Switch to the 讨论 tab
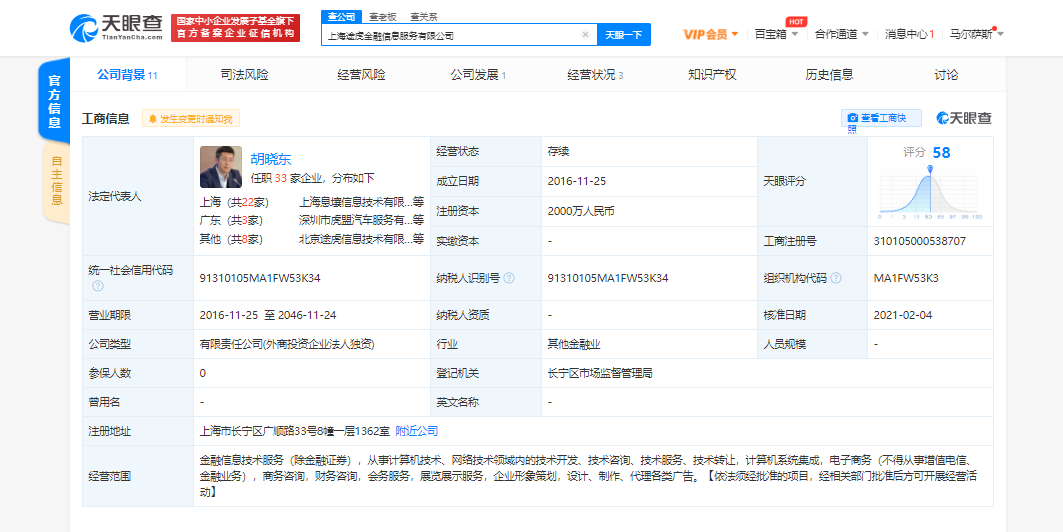Screen dimensions: 1063x532 (x=946, y=75)
